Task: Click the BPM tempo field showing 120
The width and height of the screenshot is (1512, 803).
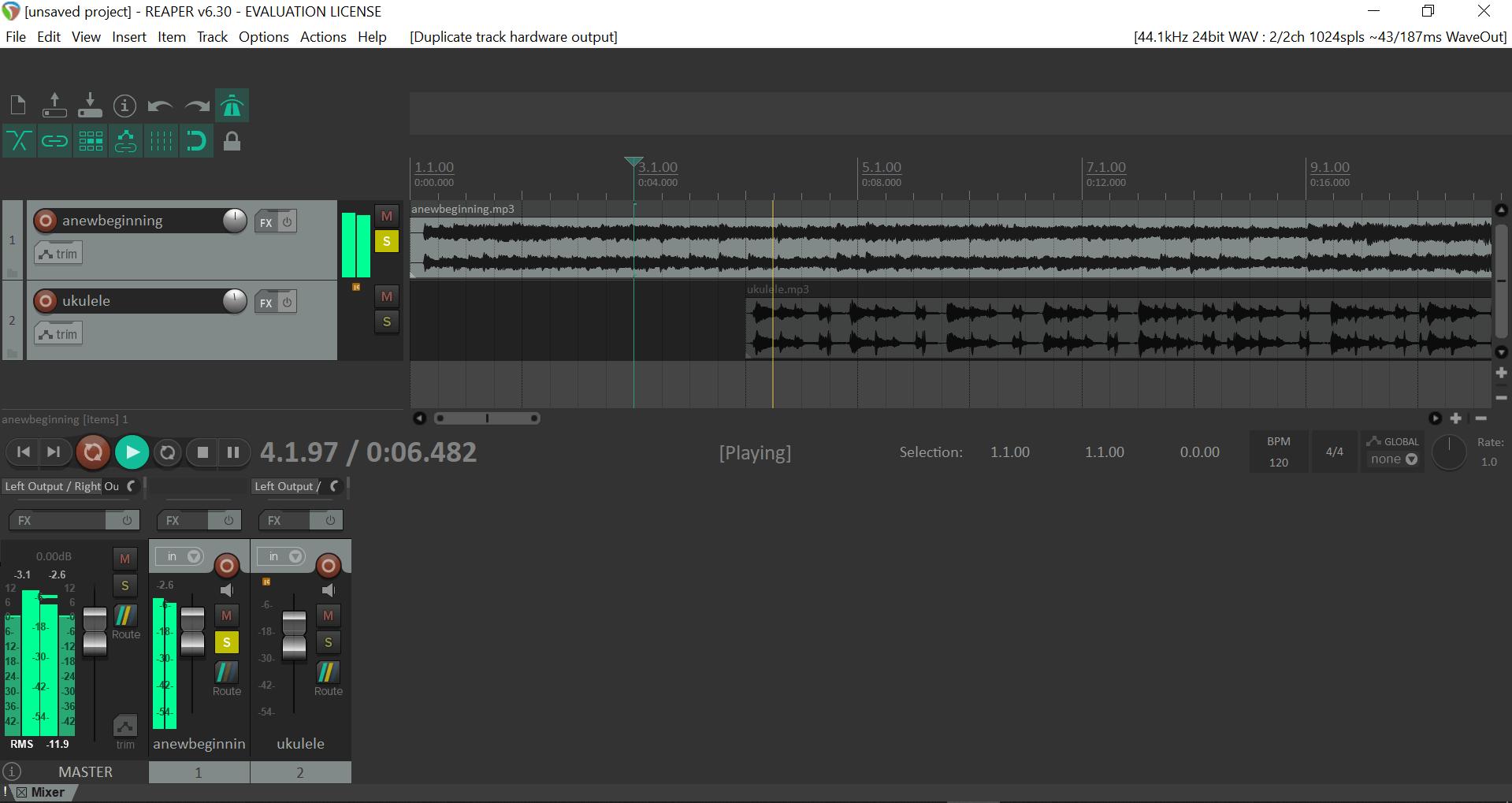Action: click(x=1278, y=462)
